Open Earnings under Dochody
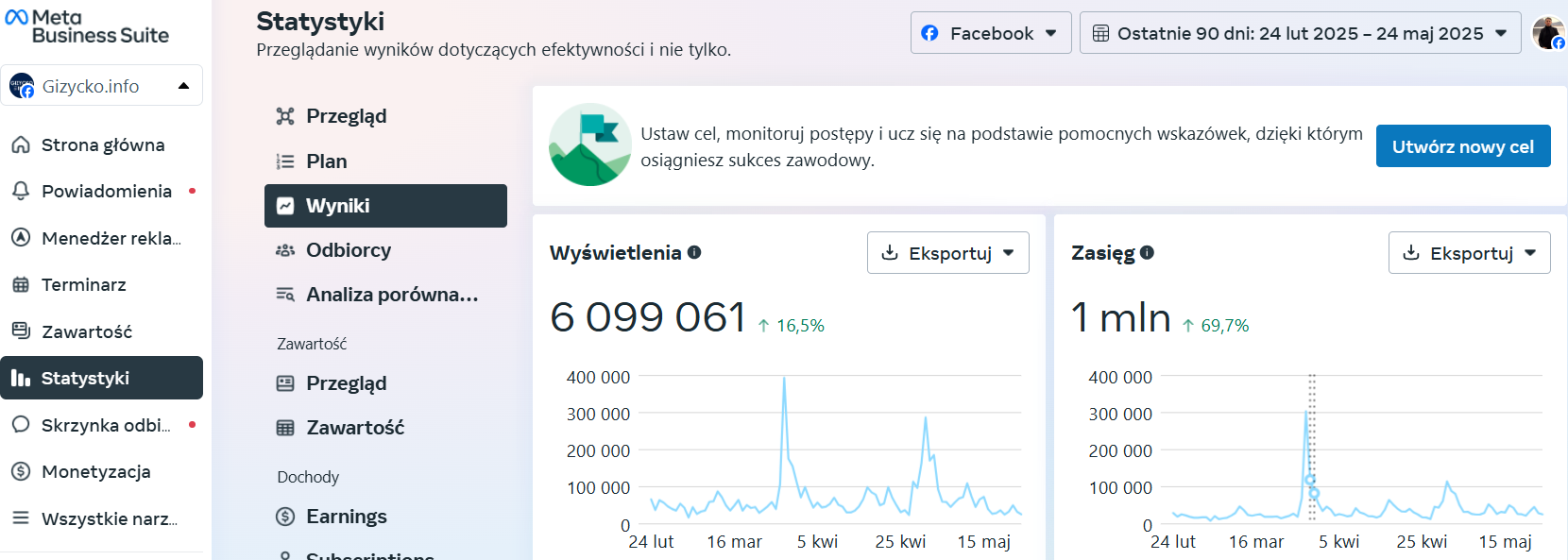 point(346,517)
